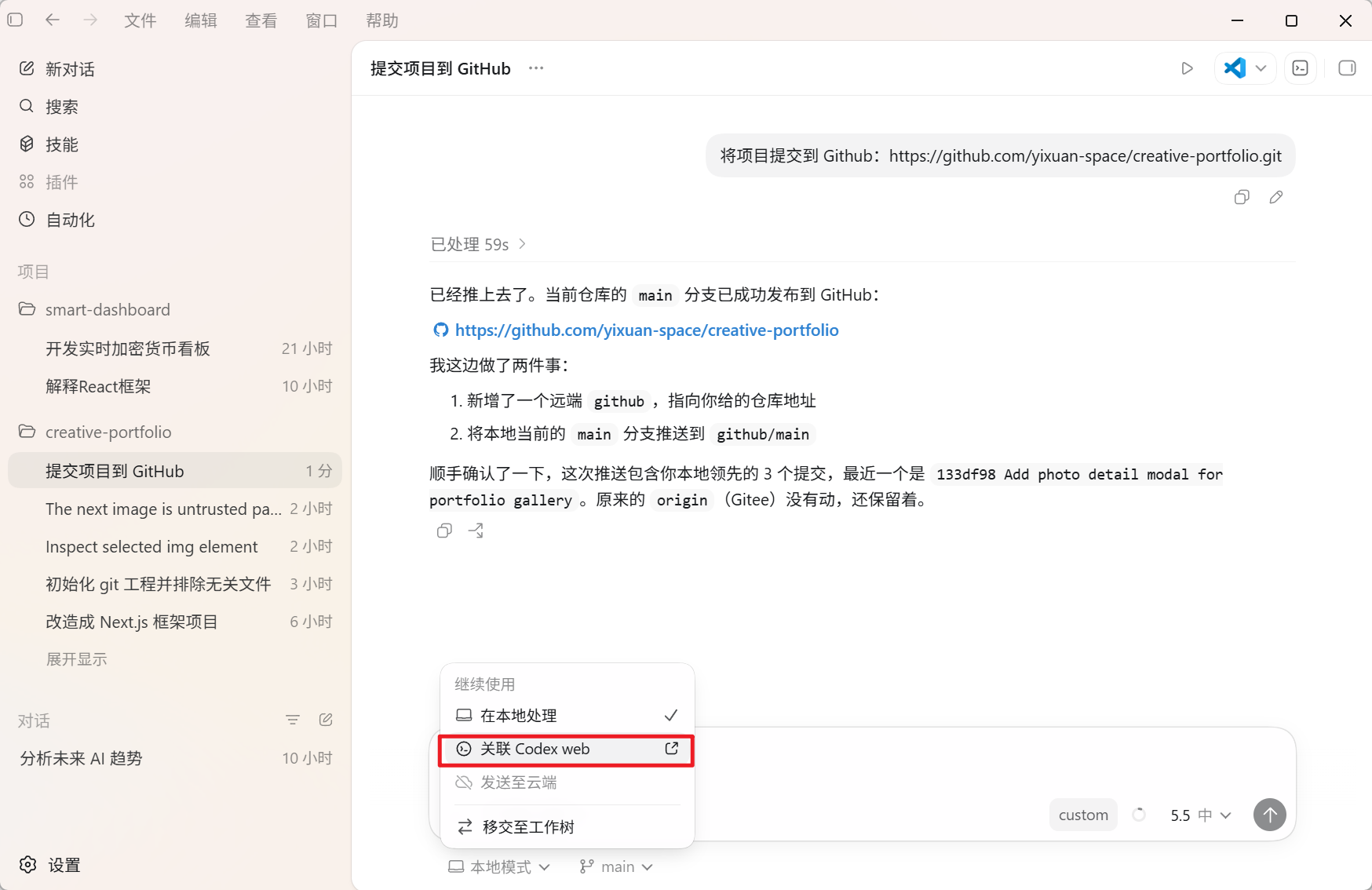Screen dimensions: 1372x890
Task: Open conversation 解释React框架
Action: (175, 386)
